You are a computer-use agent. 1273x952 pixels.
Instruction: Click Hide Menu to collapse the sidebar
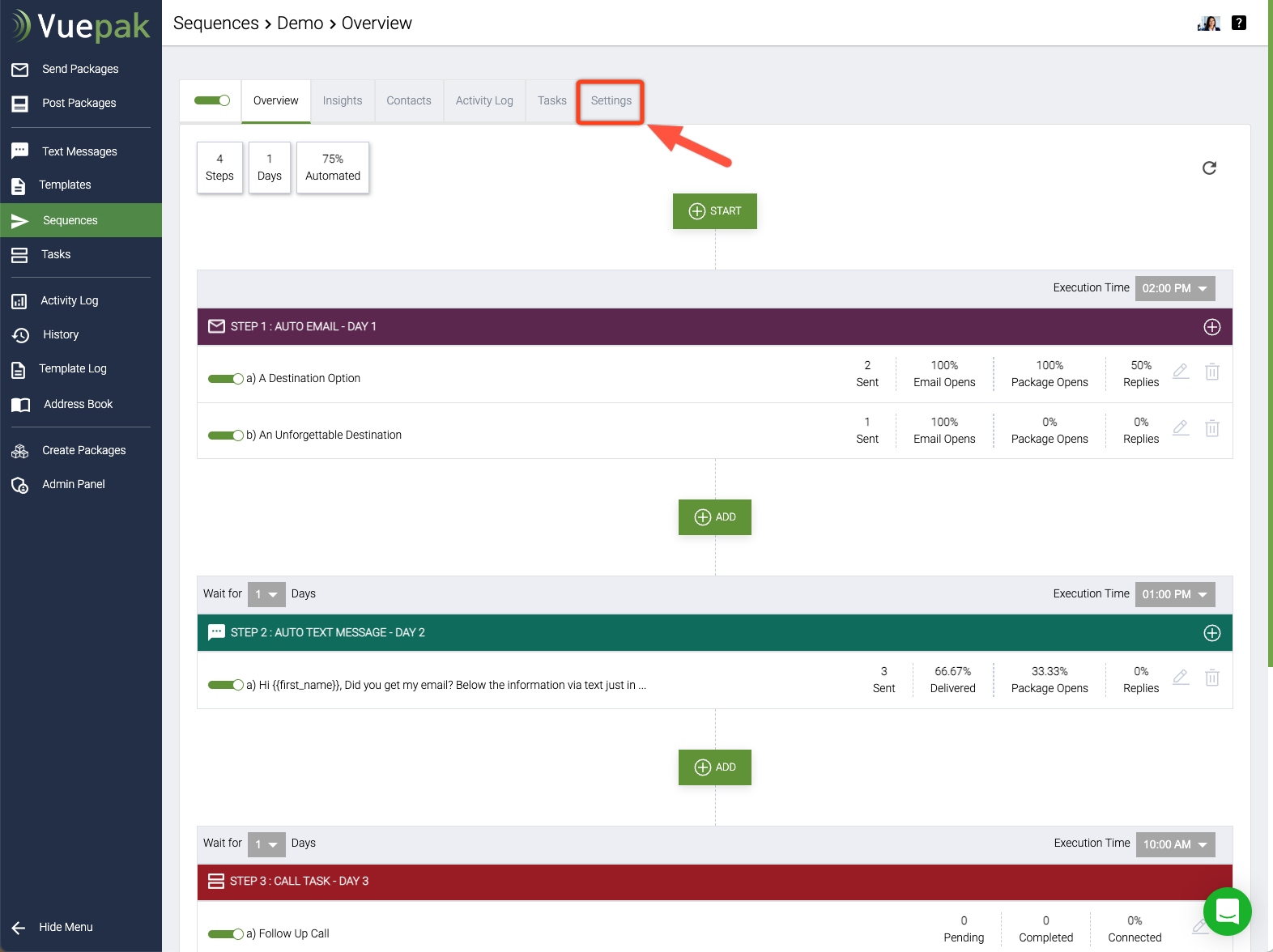pyautogui.click(x=65, y=927)
